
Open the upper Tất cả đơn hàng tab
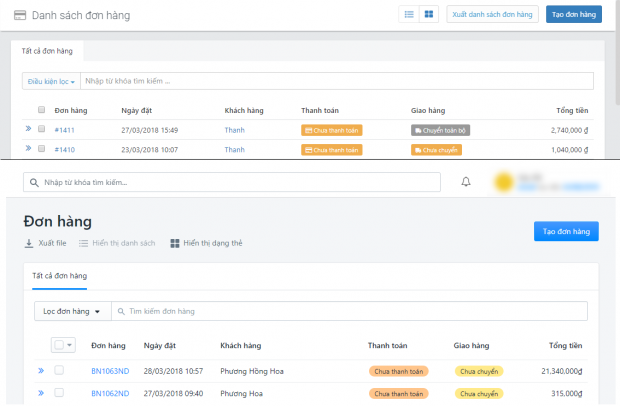click(x=47, y=49)
